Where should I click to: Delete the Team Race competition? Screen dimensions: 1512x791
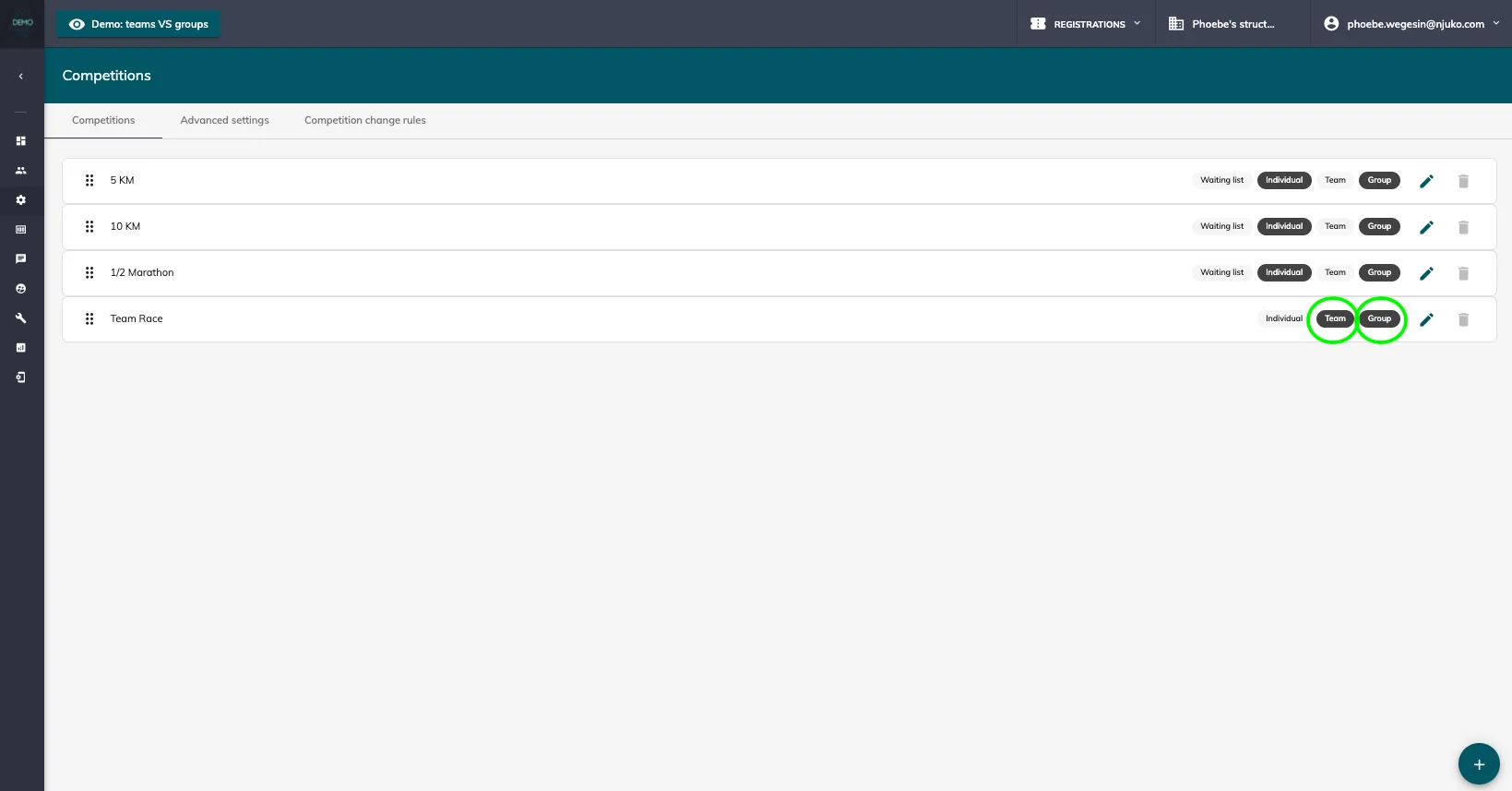pyautogui.click(x=1463, y=319)
